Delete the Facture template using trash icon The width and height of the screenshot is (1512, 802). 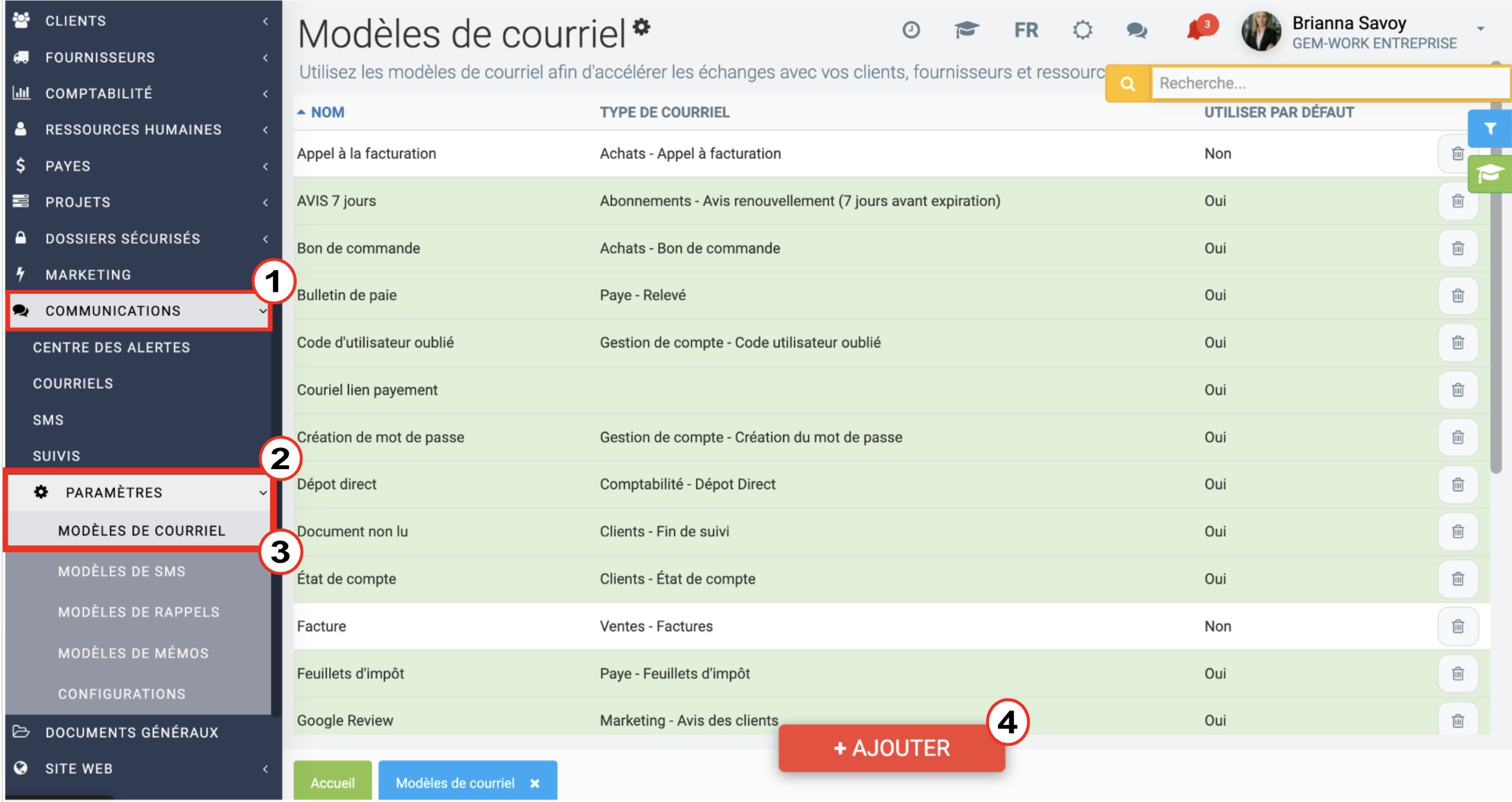tap(1458, 626)
